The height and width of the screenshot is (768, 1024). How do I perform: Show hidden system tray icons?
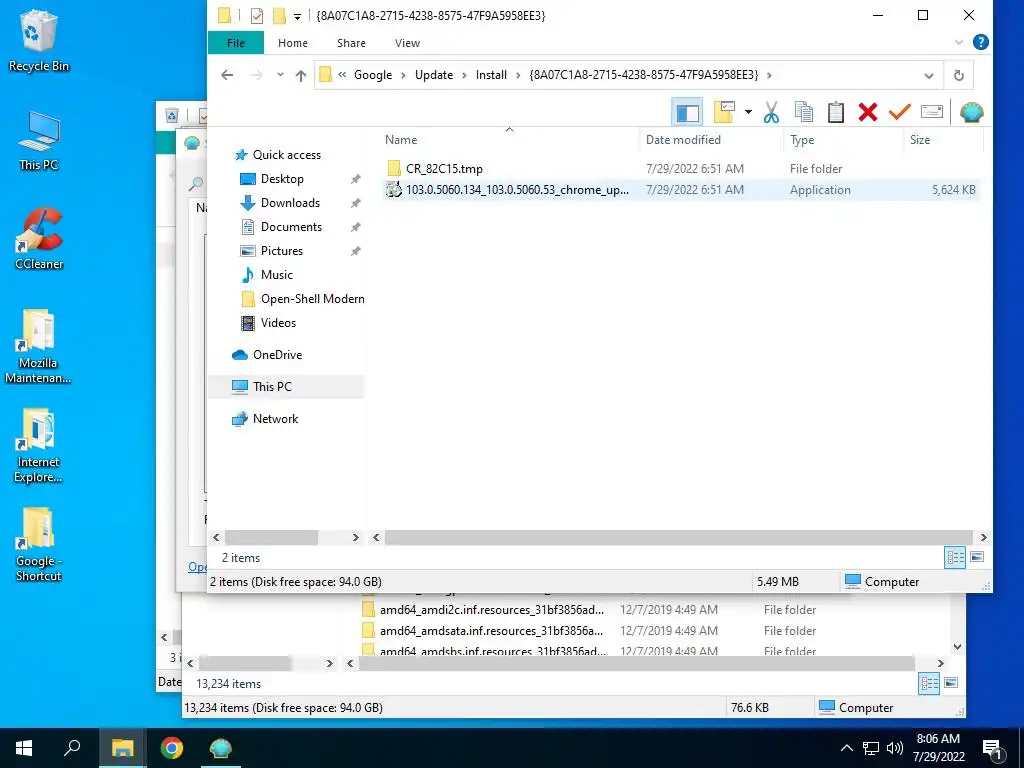[x=846, y=748]
